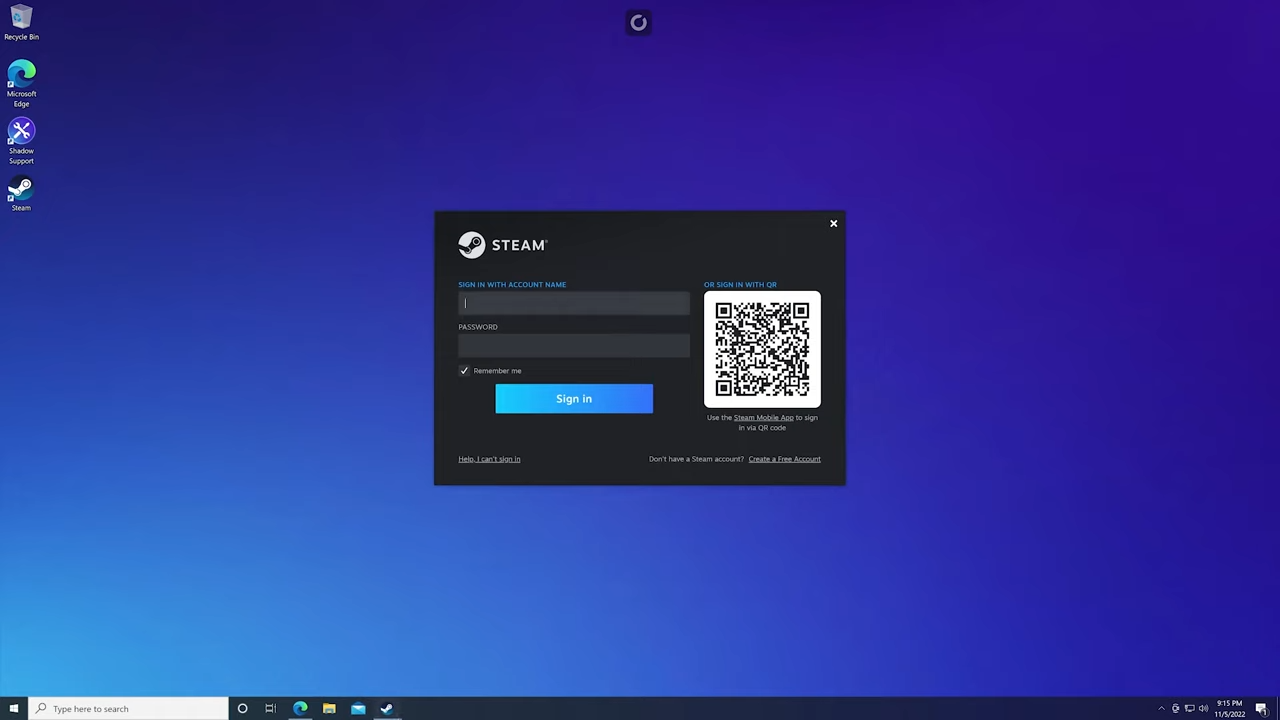Image resolution: width=1280 pixels, height=720 pixels.
Task: Click the Shadow tray icon next to network
Action: 1175,709
